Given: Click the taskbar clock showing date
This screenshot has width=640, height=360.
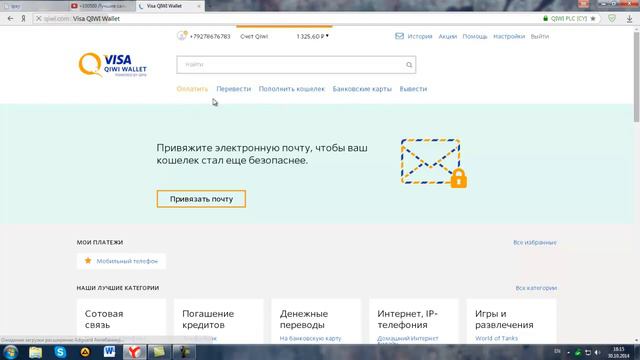Looking at the screenshot, I should (619, 352).
